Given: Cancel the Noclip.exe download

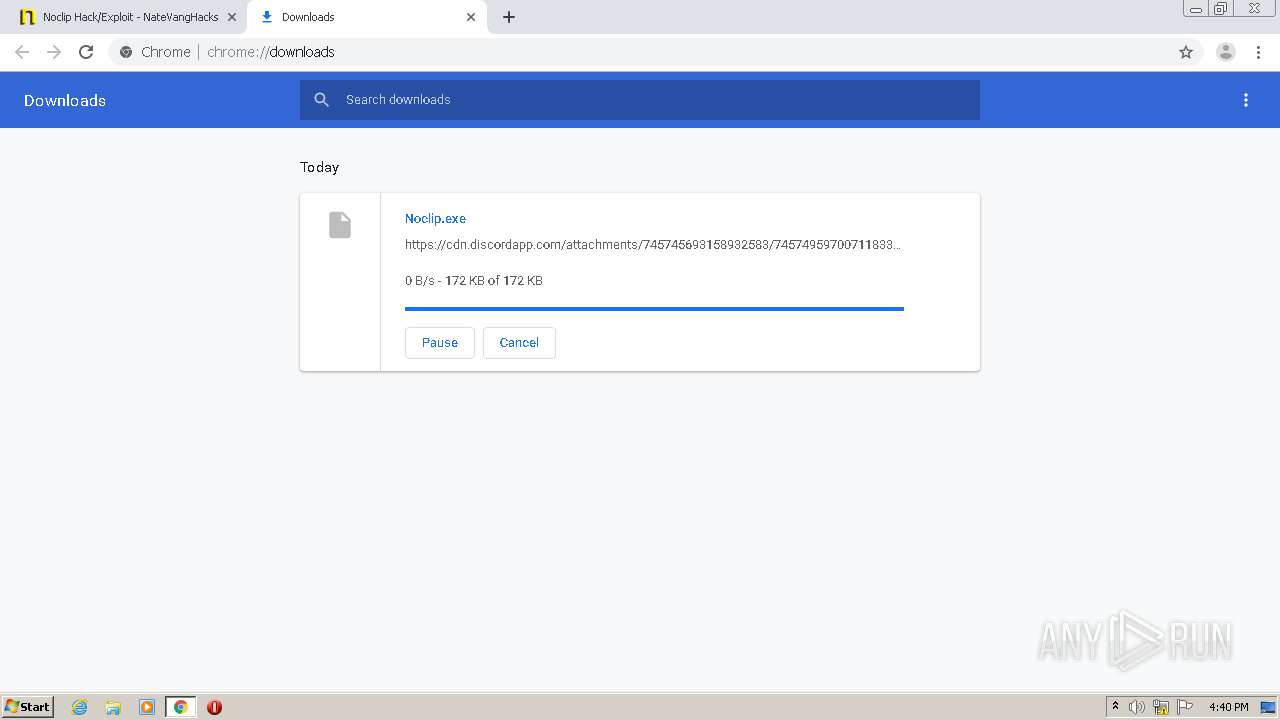Looking at the screenshot, I should [x=519, y=342].
